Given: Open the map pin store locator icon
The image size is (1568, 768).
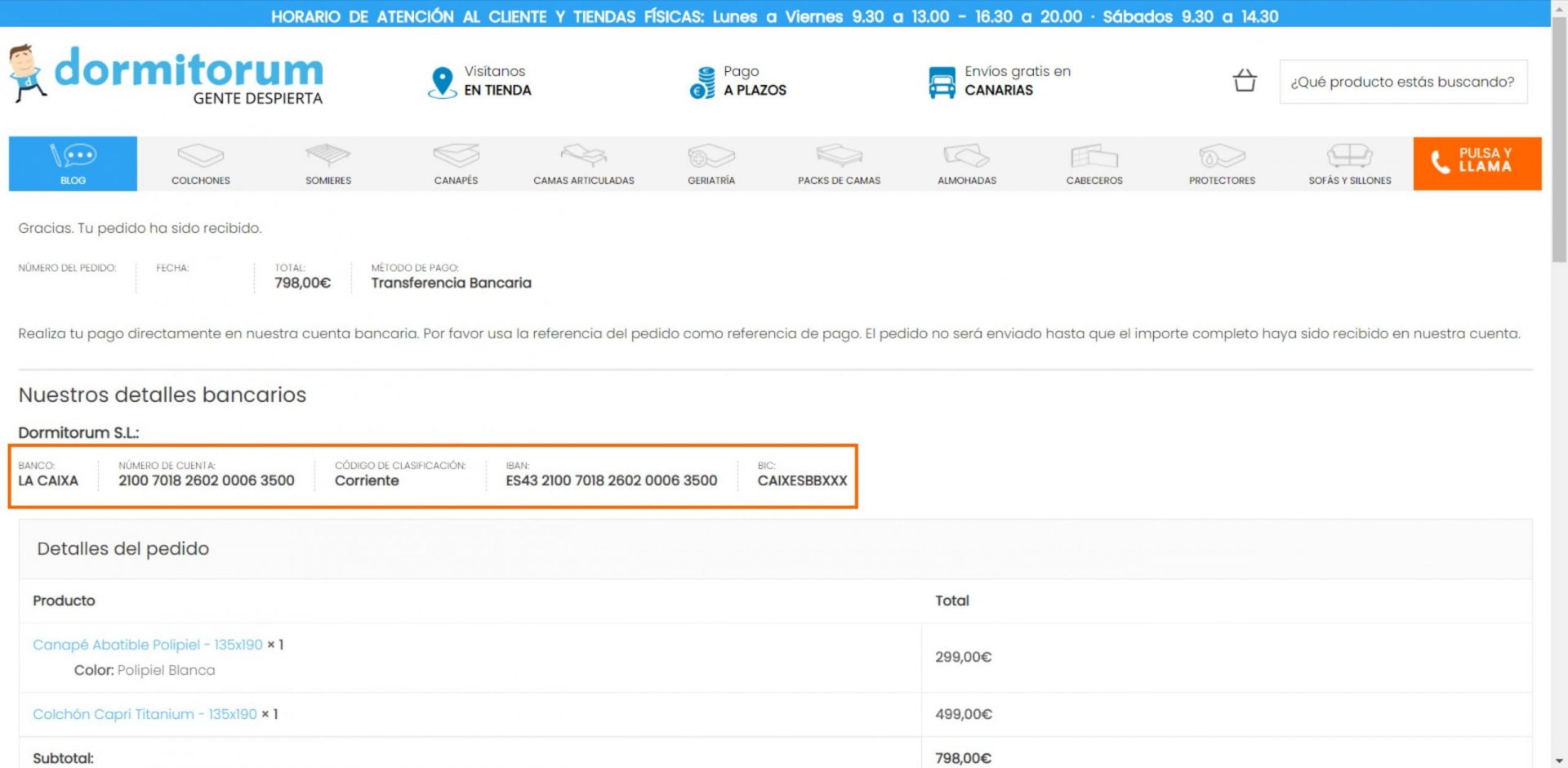Looking at the screenshot, I should point(442,83).
